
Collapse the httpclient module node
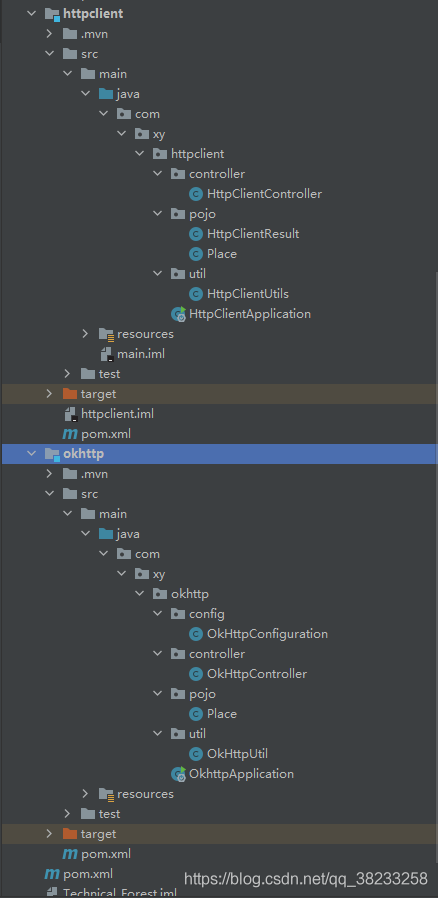[x=31, y=14]
